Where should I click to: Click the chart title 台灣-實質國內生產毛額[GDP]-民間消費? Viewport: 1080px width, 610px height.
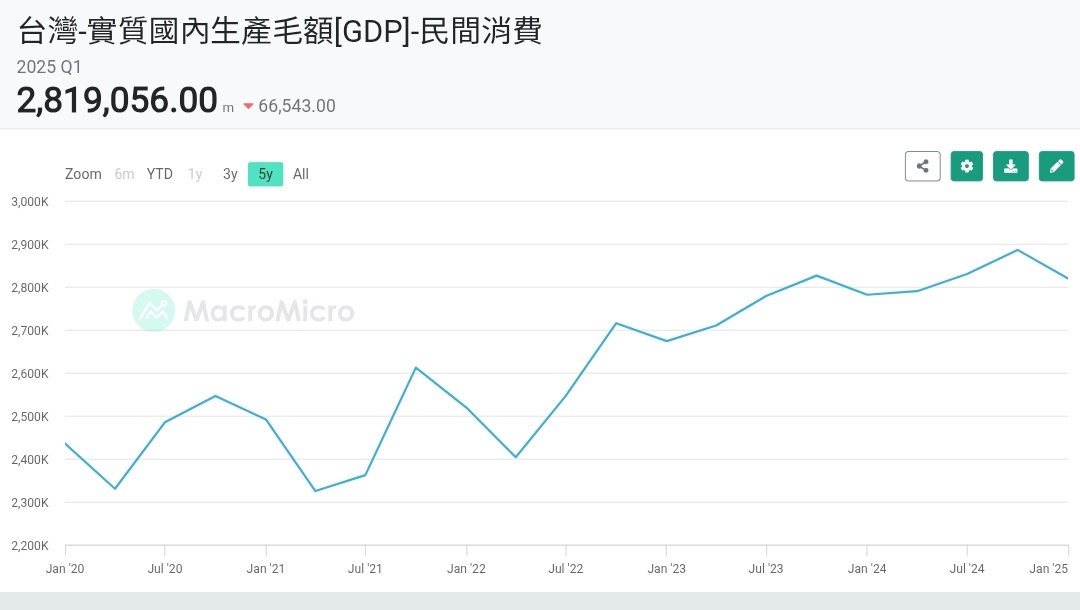280,31
